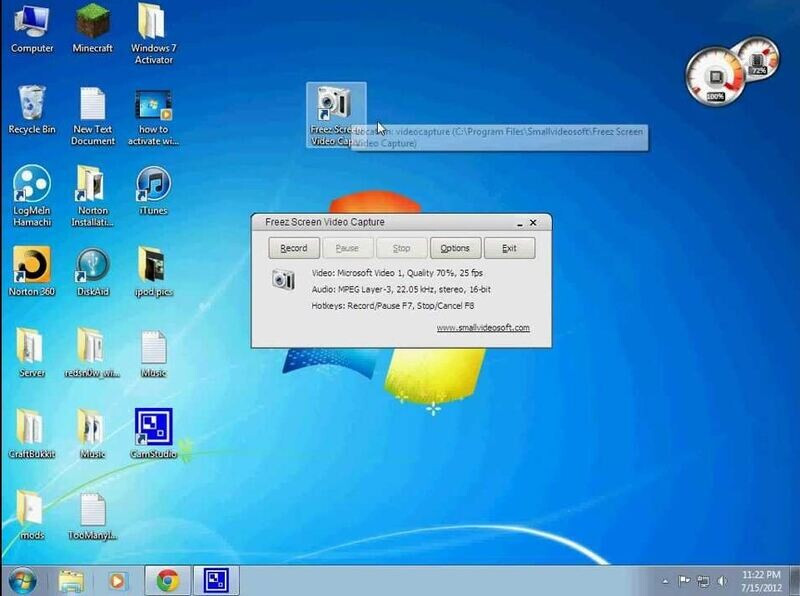Open Google Chrome from the taskbar

pos(167,580)
